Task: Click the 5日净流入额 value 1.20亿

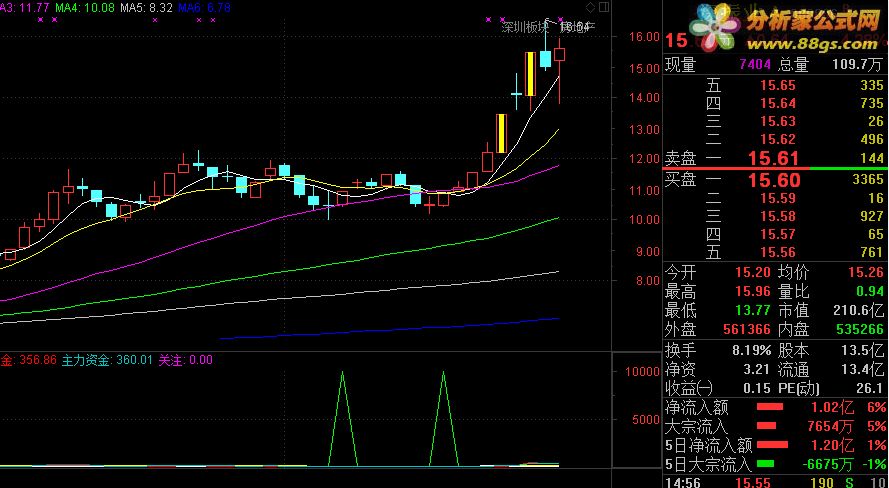Action: click(x=833, y=445)
